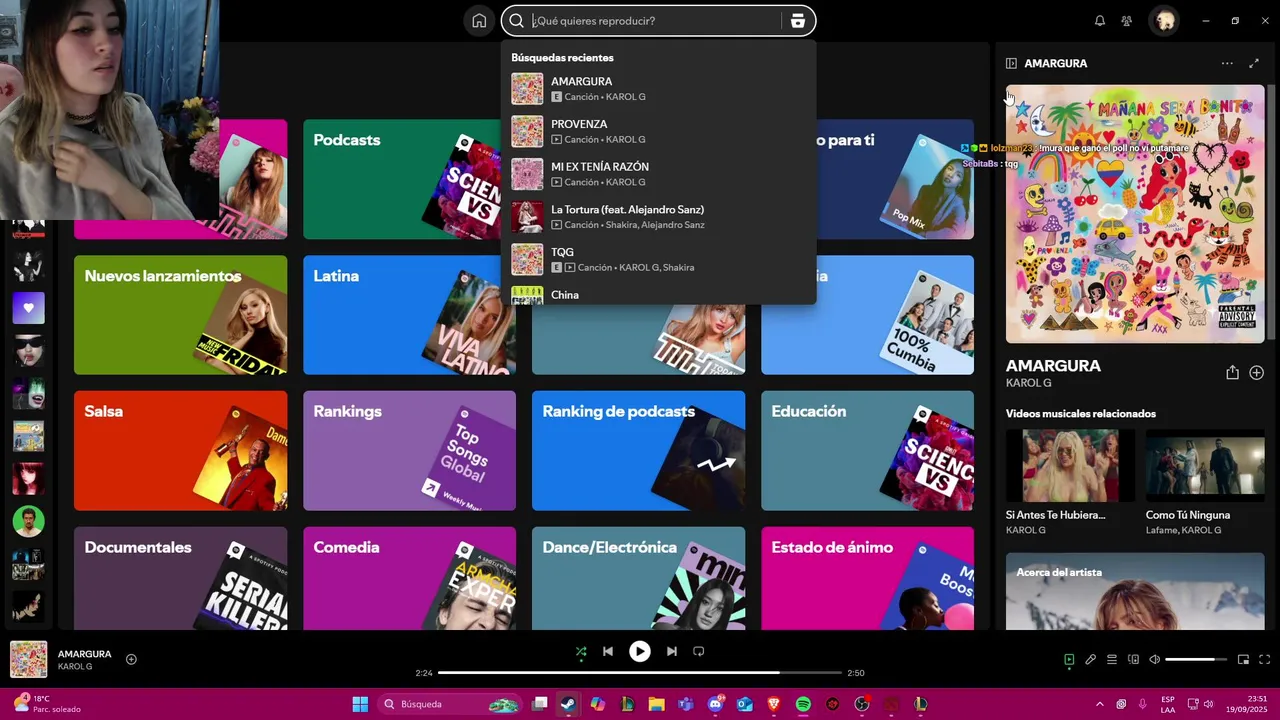Open Discord from the taskbar
Screen dimensions: 1280x720
(715, 704)
